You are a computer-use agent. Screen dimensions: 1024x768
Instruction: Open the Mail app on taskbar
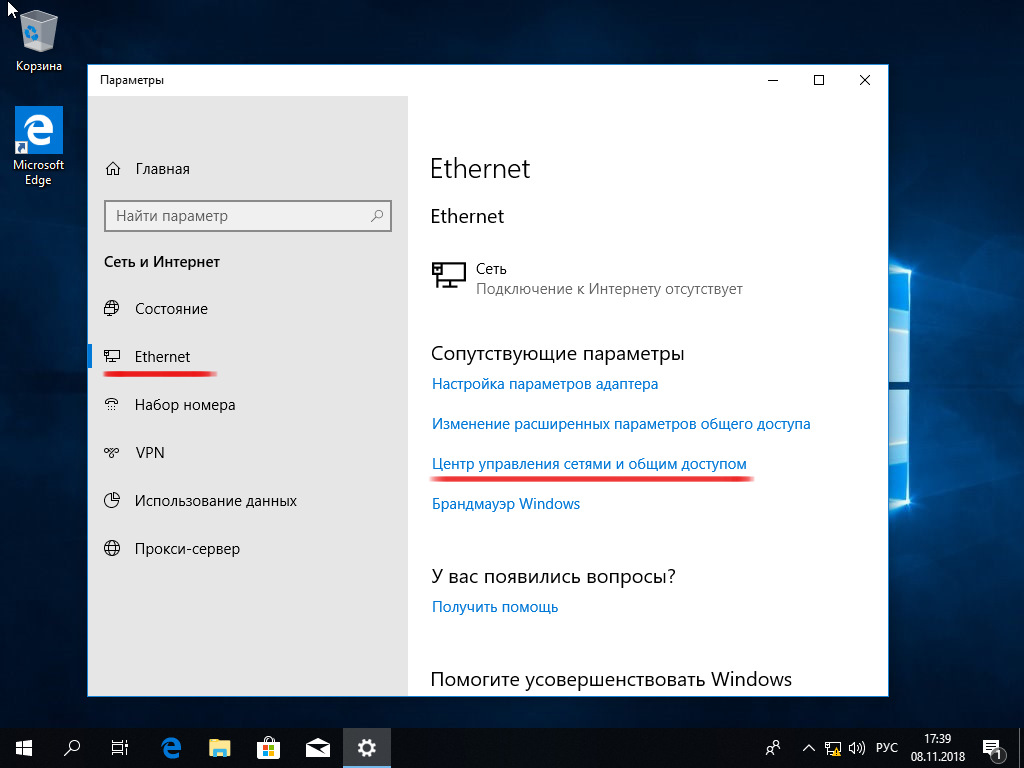click(317, 748)
